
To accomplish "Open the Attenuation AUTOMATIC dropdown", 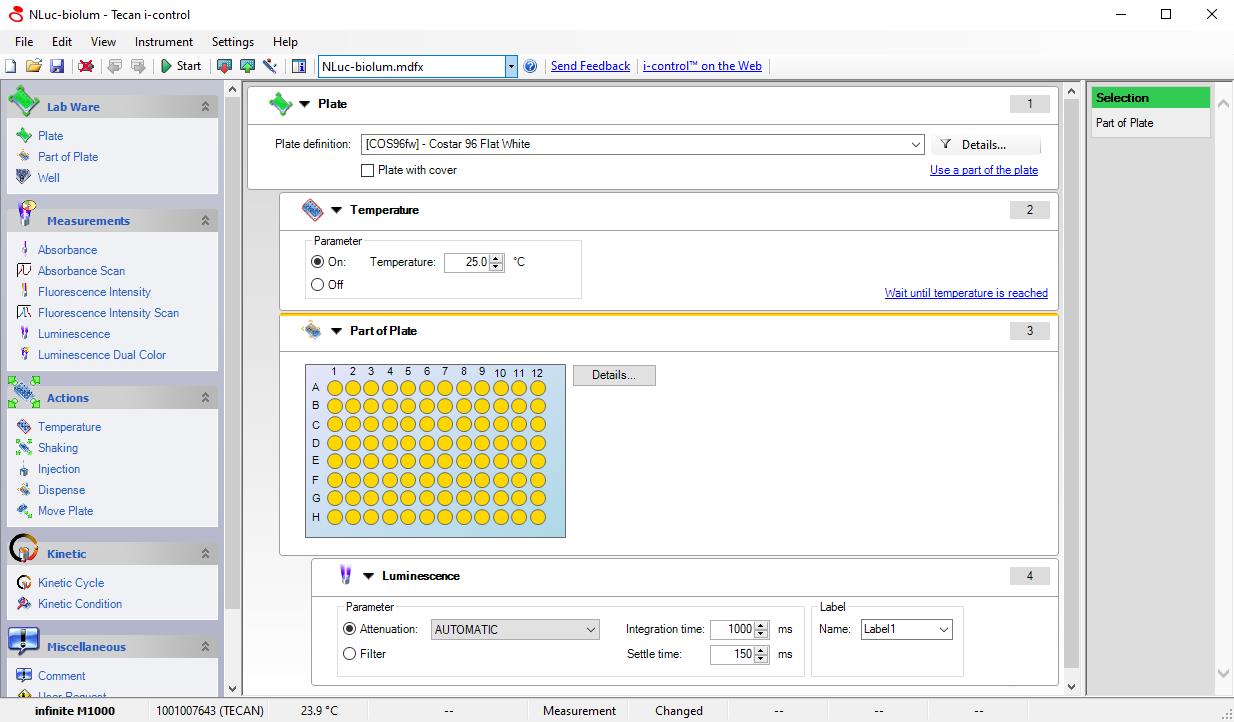I will pyautogui.click(x=590, y=630).
